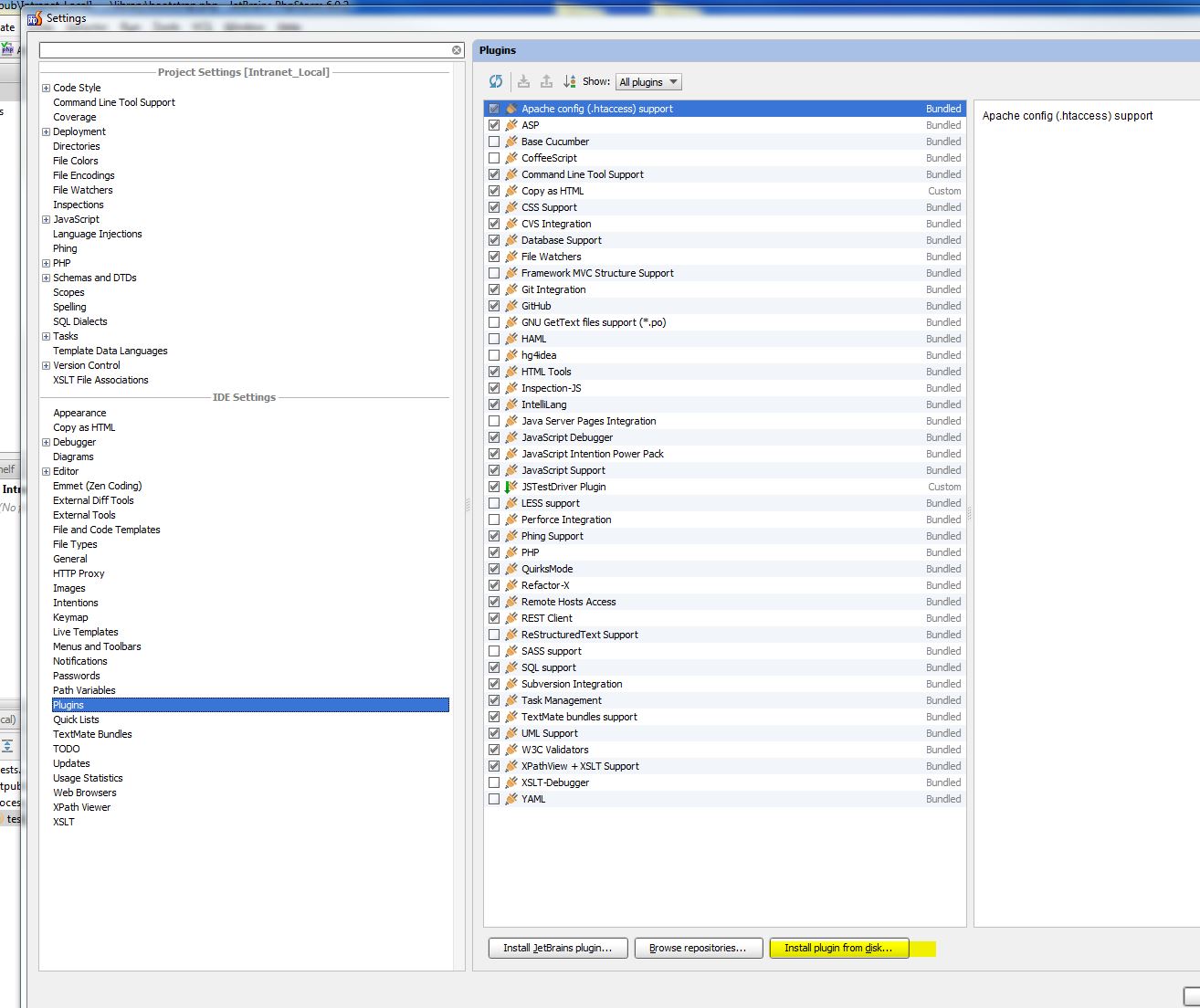Click the plug icon beside W3C Validators
Viewport: 1200px width, 1008px height.
(x=511, y=750)
